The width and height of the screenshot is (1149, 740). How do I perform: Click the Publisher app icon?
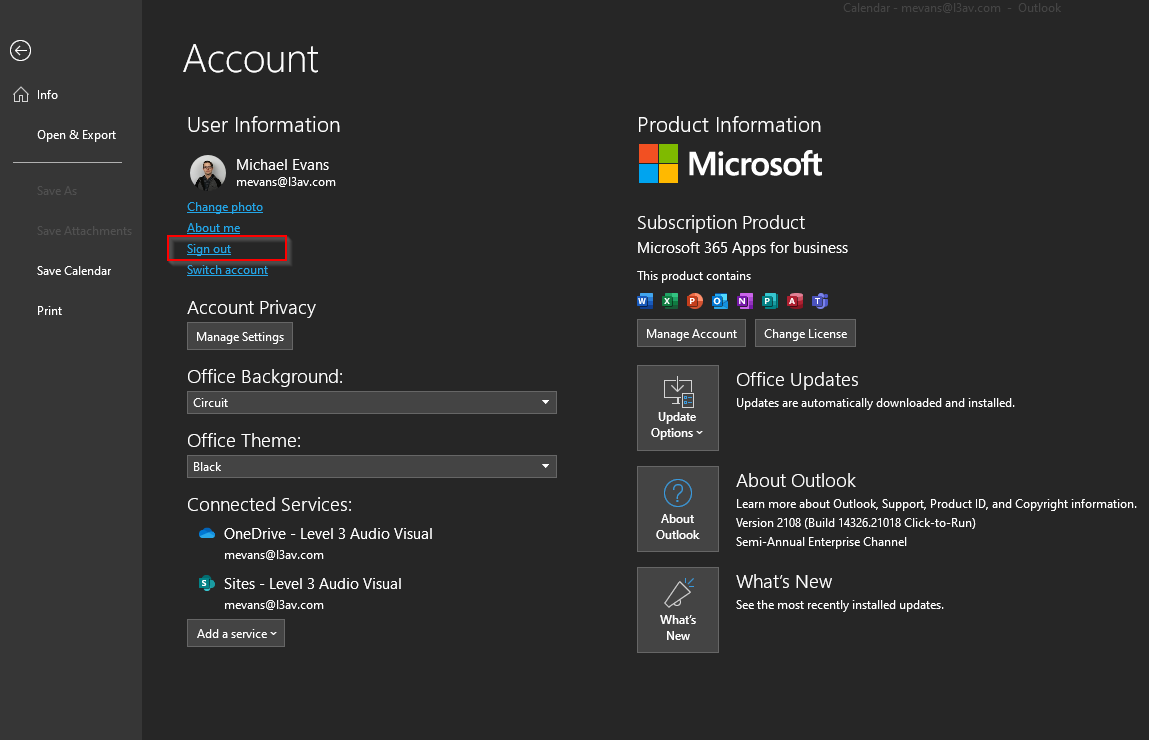(769, 300)
